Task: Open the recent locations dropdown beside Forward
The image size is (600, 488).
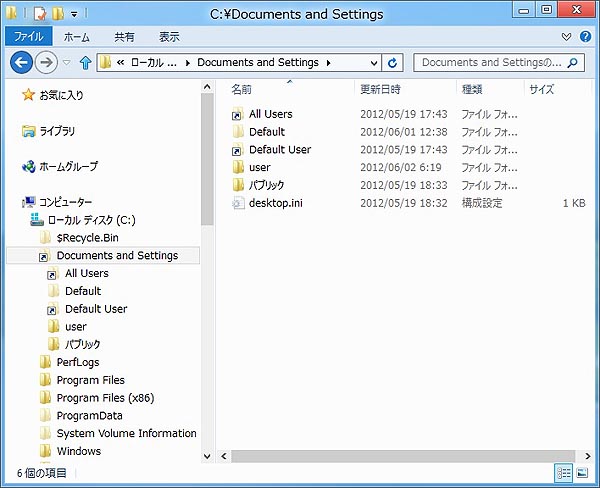Action: click(67, 63)
